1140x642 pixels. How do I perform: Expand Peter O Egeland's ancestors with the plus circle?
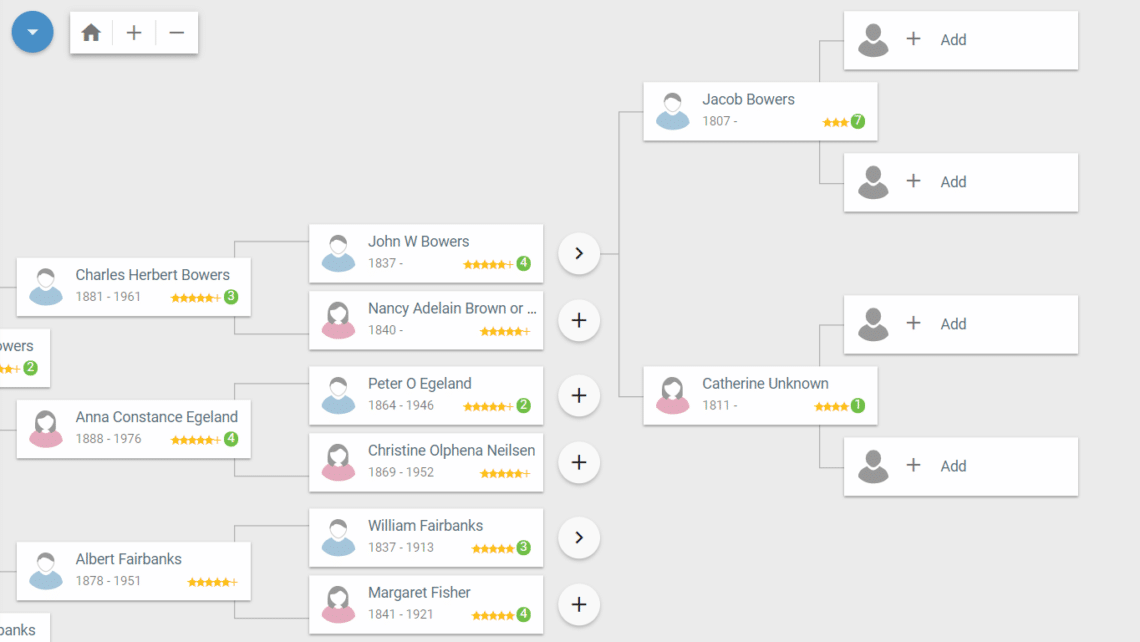578,395
